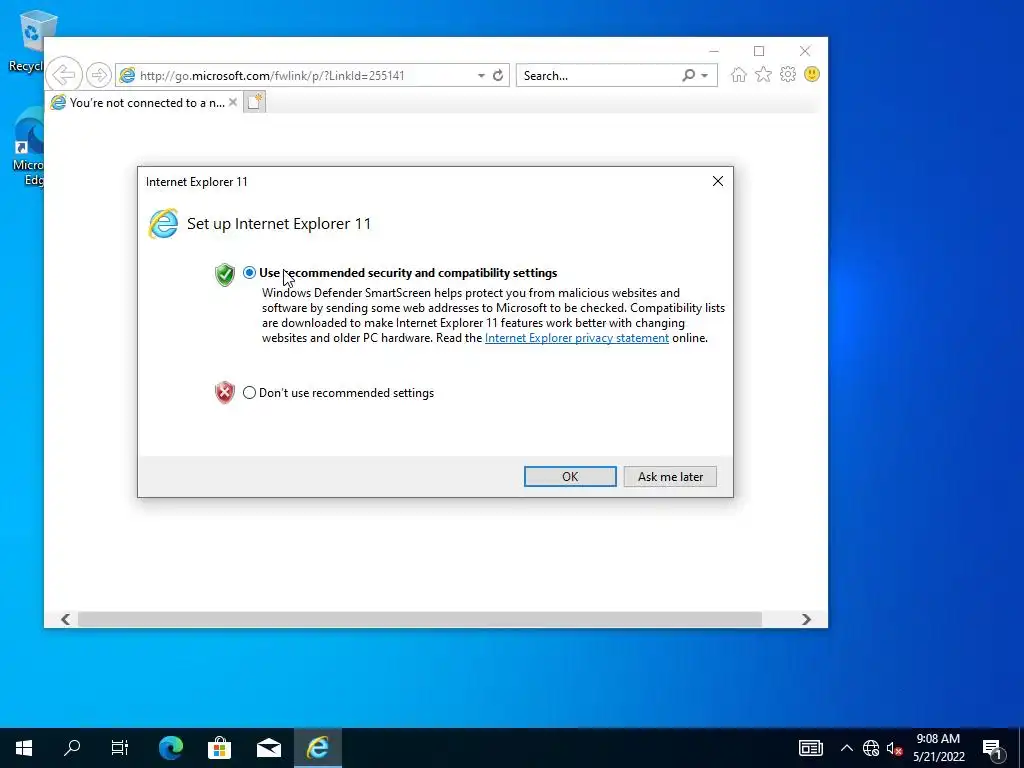Open Microsoft Store from the taskbar

(x=219, y=748)
